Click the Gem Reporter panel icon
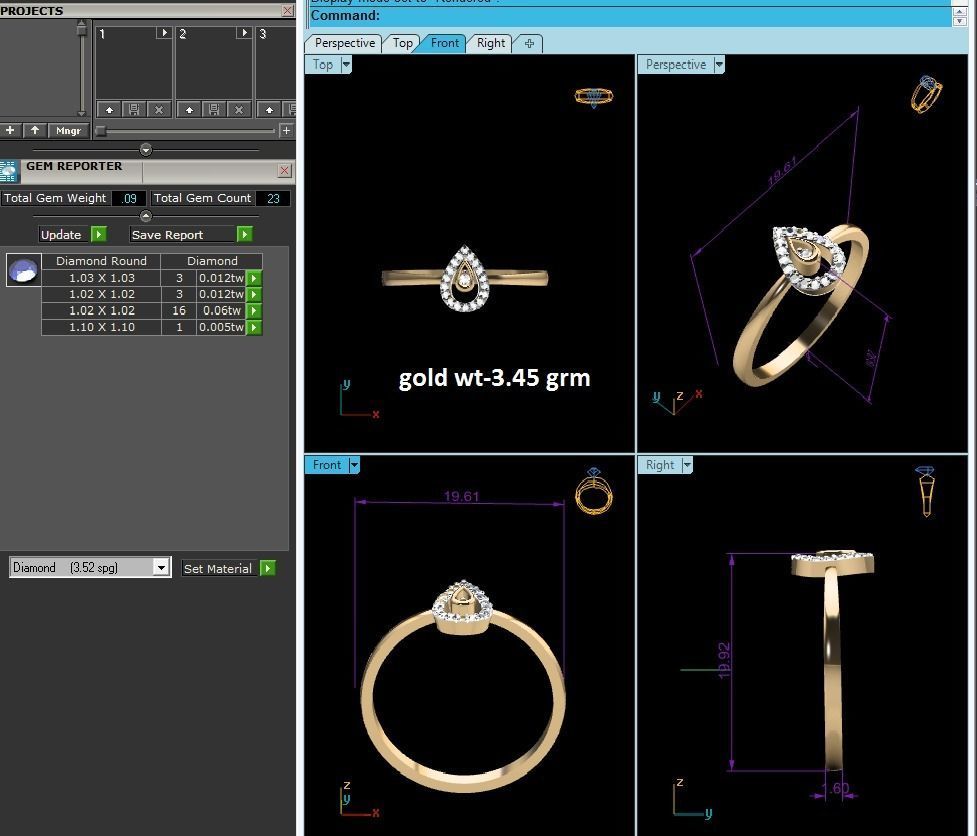Viewport: 977px width, 836px height. pyautogui.click(x=9, y=171)
